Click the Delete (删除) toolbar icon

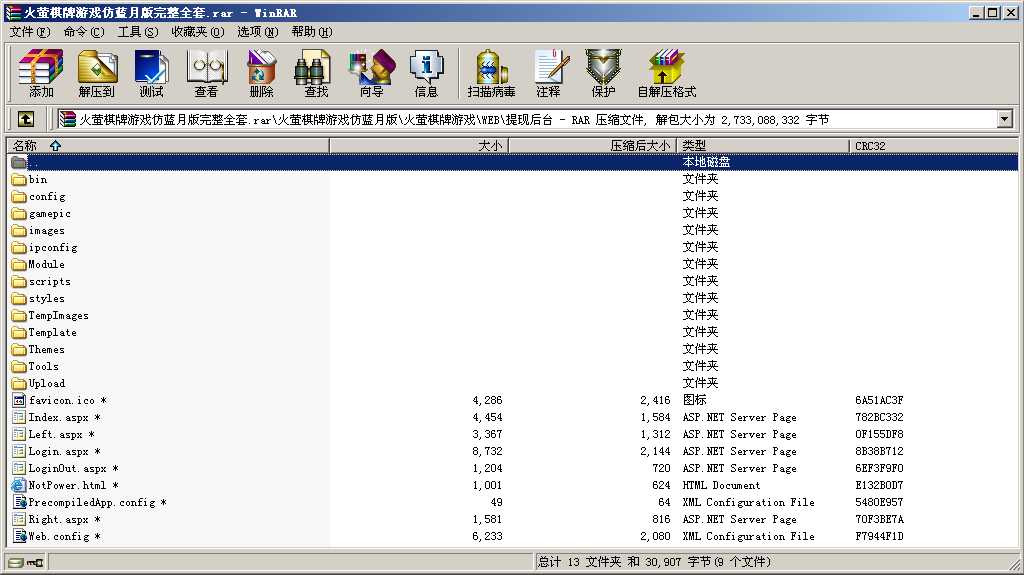(261, 73)
